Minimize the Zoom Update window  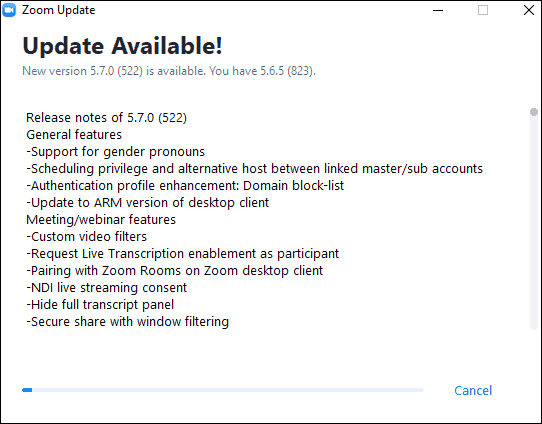click(438, 10)
